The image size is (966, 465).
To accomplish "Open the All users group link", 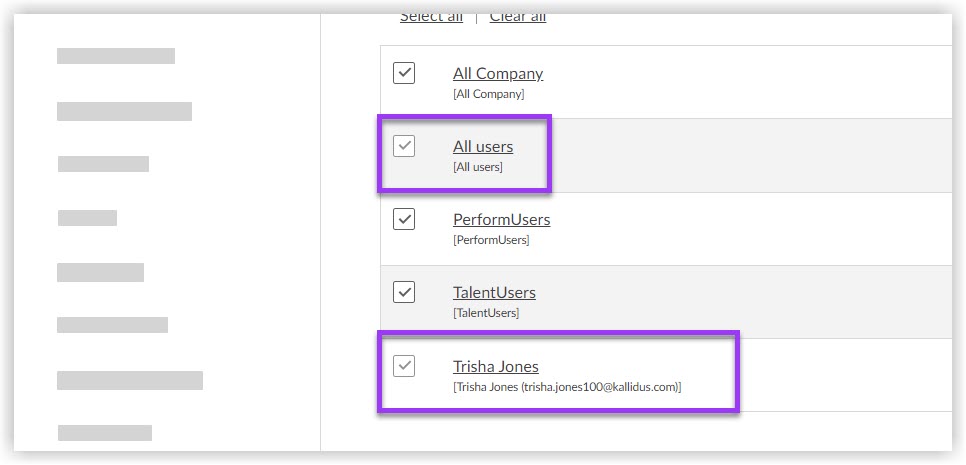I will pos(483,146).
